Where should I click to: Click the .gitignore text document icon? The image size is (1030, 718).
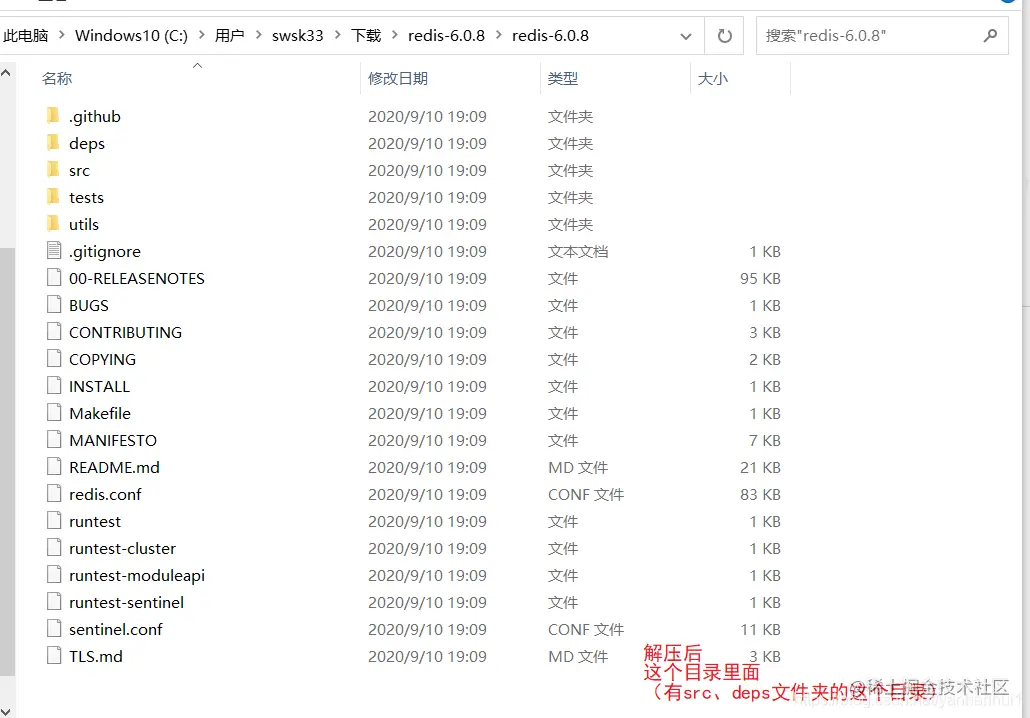[54, 250]
